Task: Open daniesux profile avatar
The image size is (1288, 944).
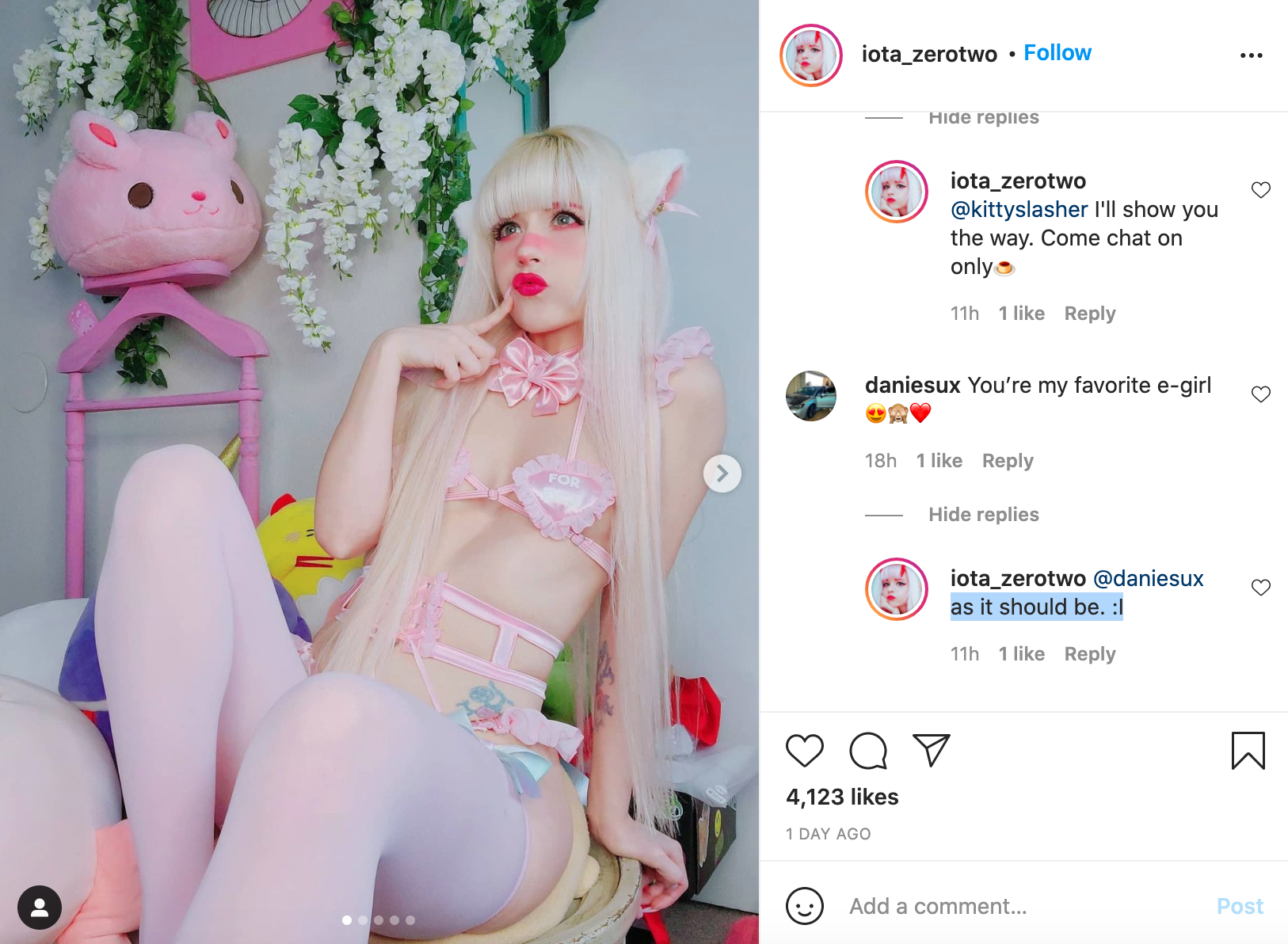Action: [x=811, y=396]
